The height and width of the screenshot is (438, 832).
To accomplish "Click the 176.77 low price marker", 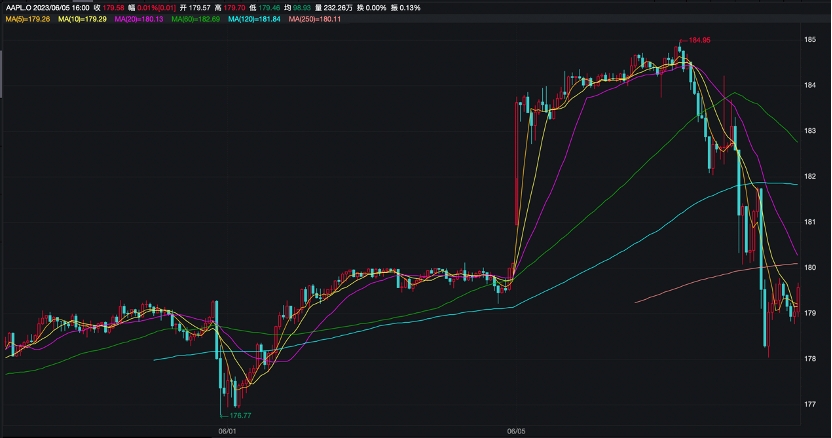I will [240, 416].
